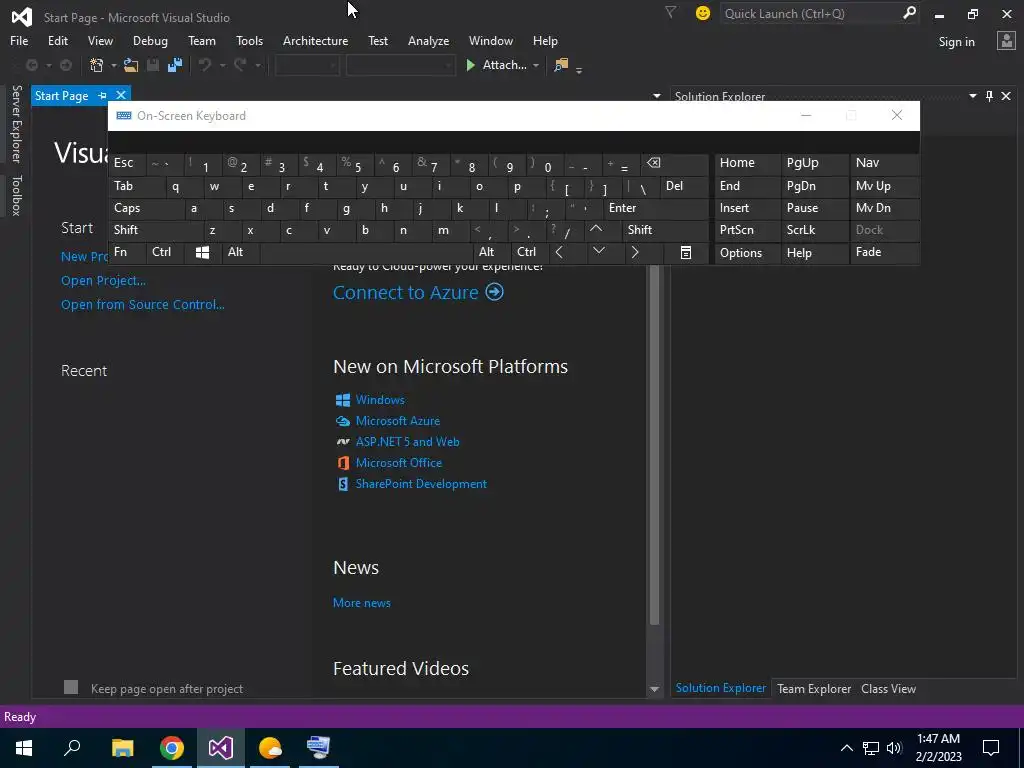Viewport: 1024px width, 768px height.
Task: Switch to Team Explorer tab
Action: pyautogui.click(x=814, y=688)
